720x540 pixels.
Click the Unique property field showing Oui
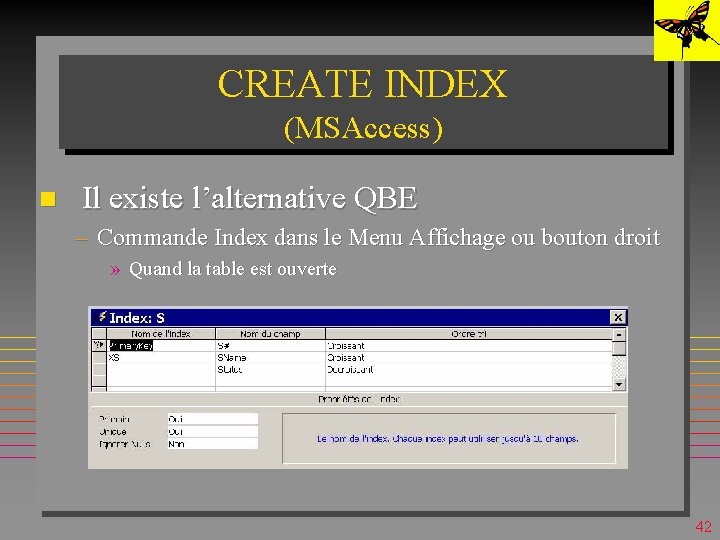[213, 432]
